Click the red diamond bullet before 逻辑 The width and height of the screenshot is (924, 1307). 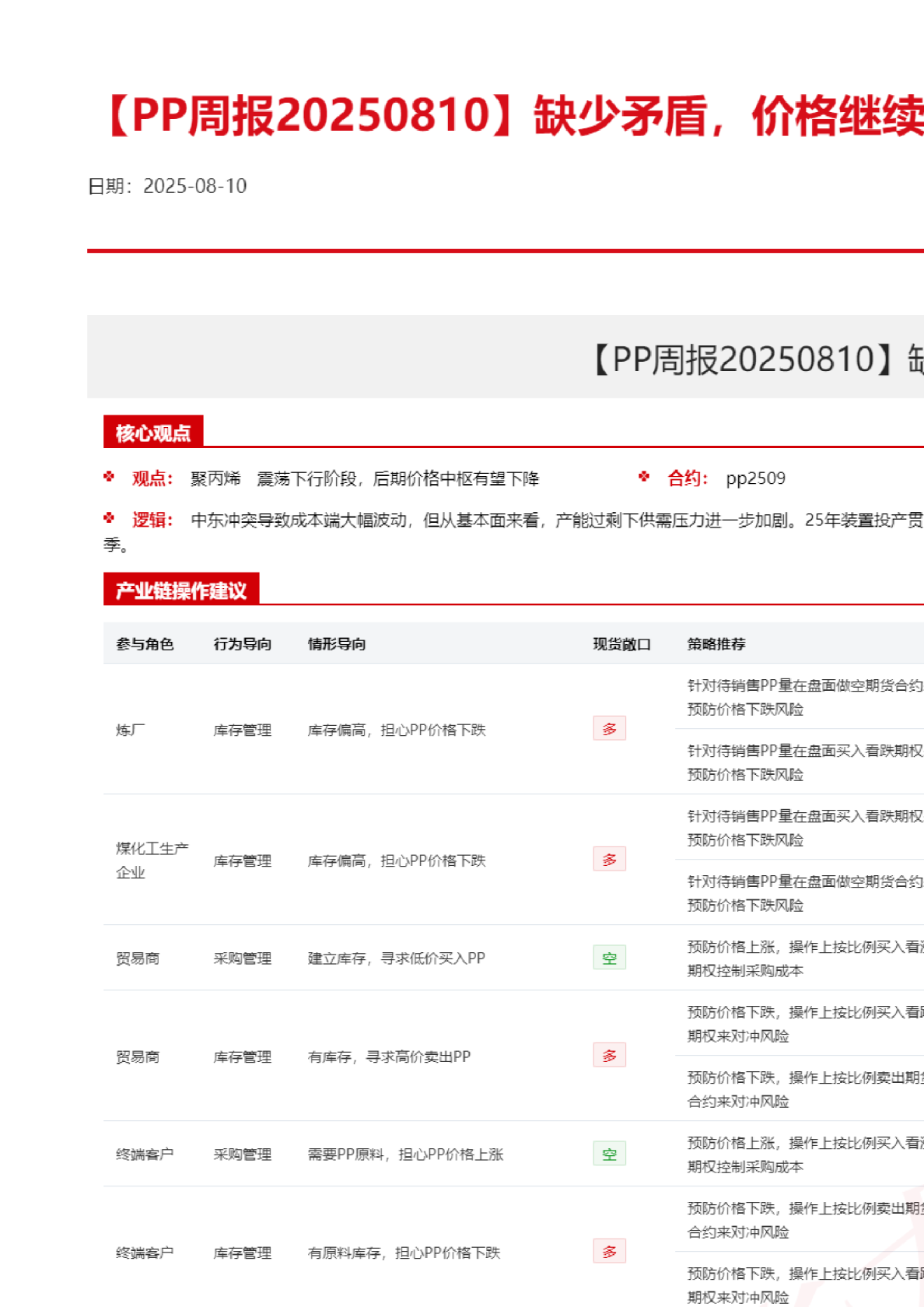point(109,518)
